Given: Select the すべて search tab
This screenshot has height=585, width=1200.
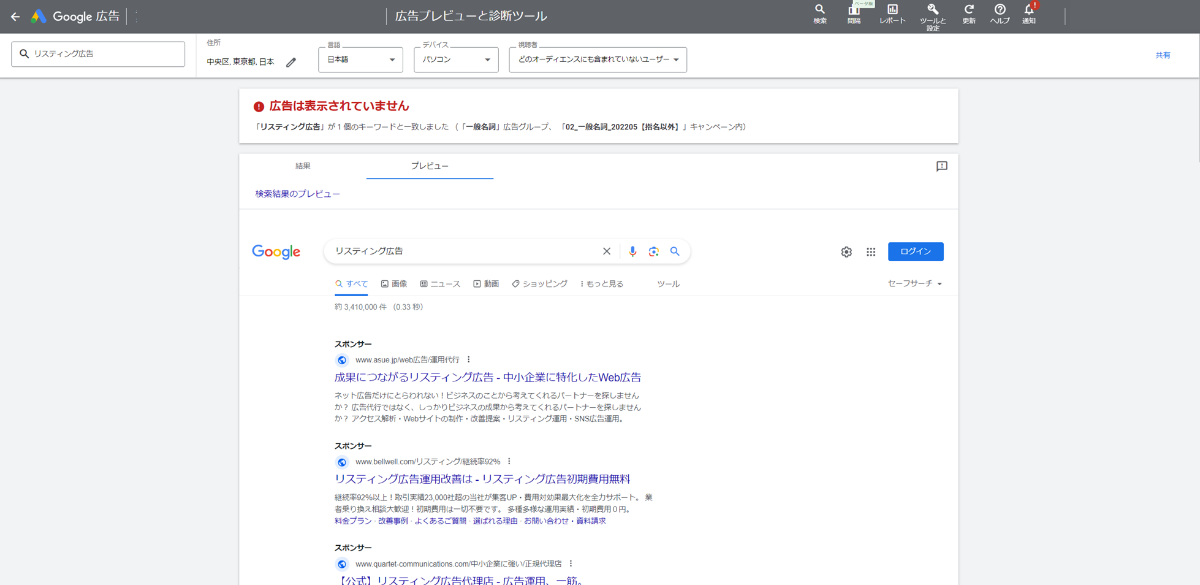Looking at the screenshot, I should coord(352,284).
